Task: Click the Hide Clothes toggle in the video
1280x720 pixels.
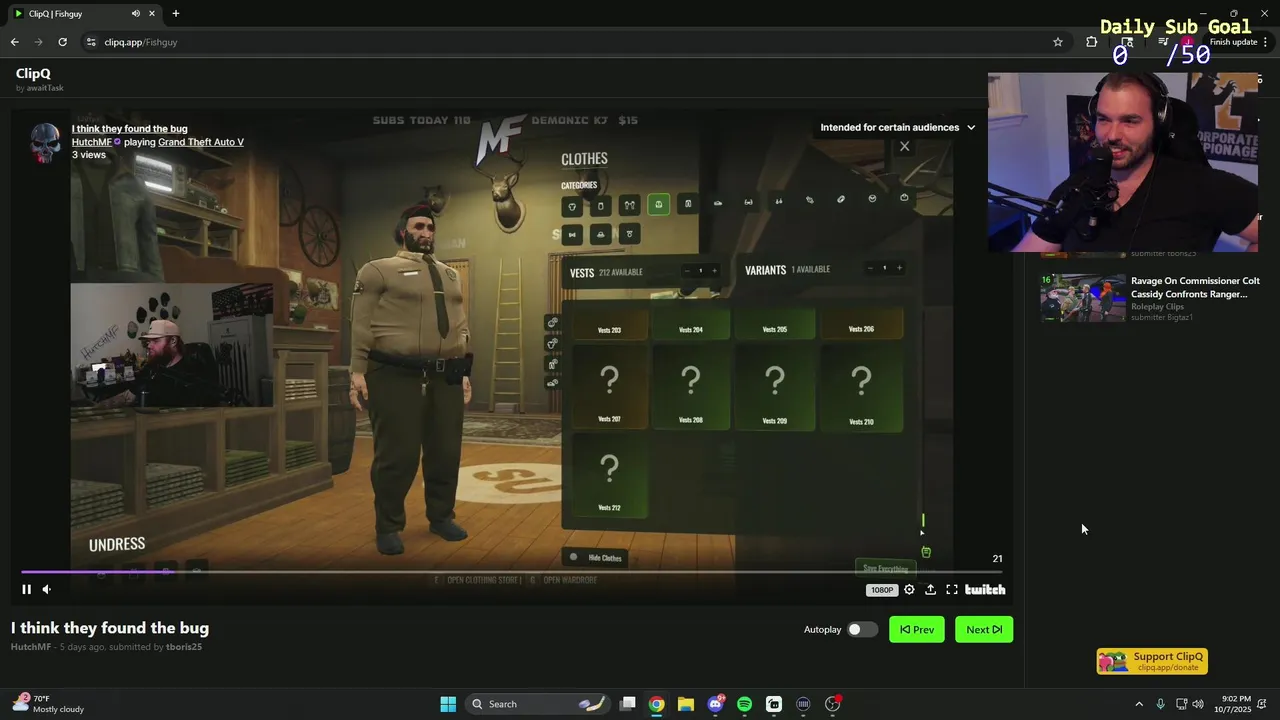Action: 596,558
